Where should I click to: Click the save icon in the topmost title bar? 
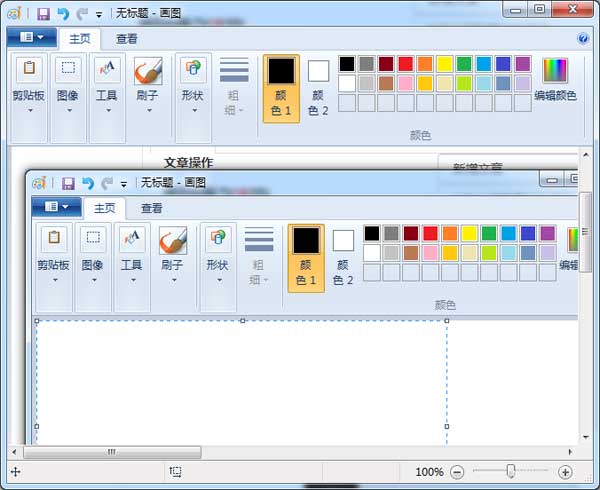(x=43, y=13)
